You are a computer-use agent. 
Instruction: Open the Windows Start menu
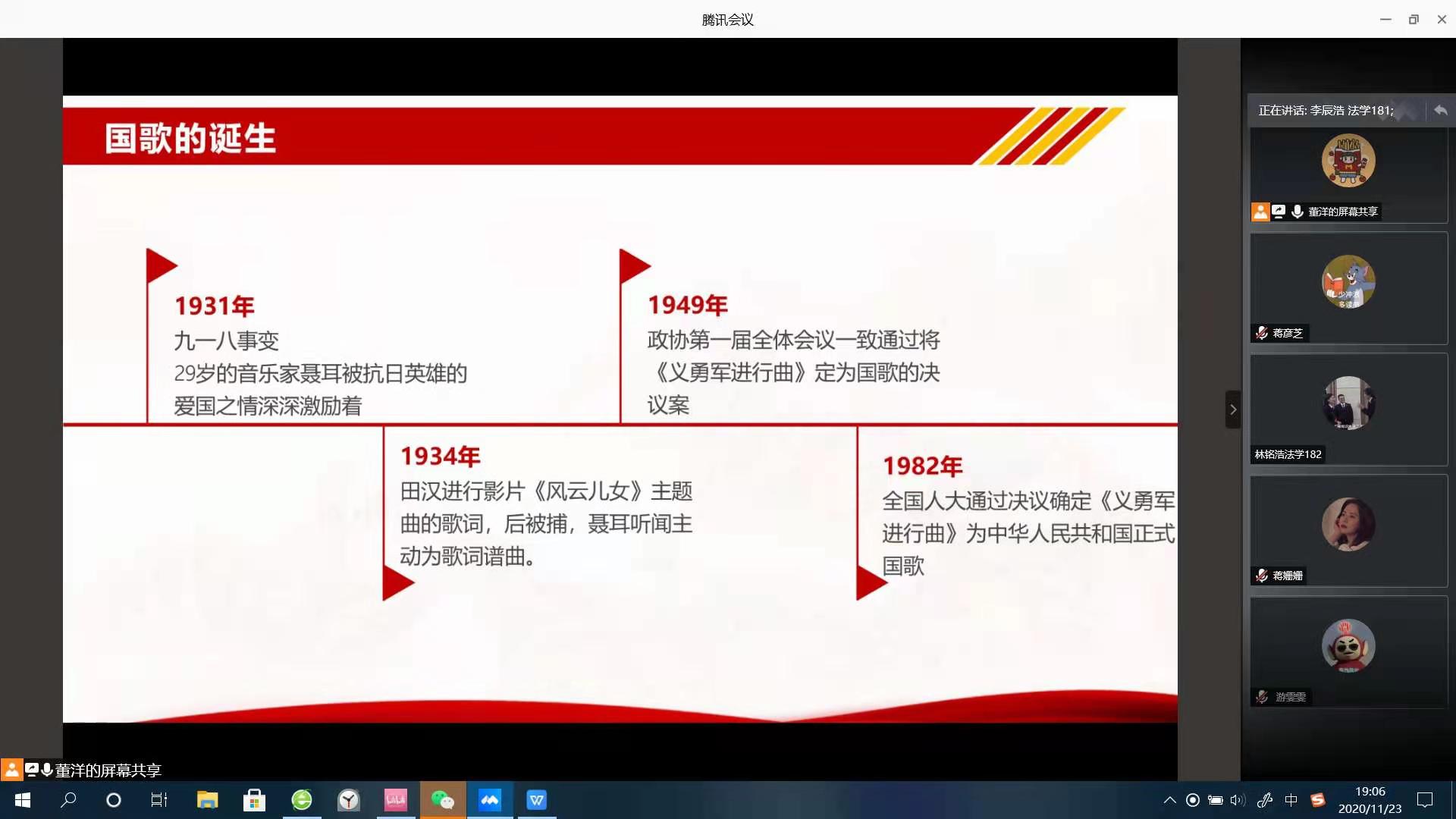point(23,800)
